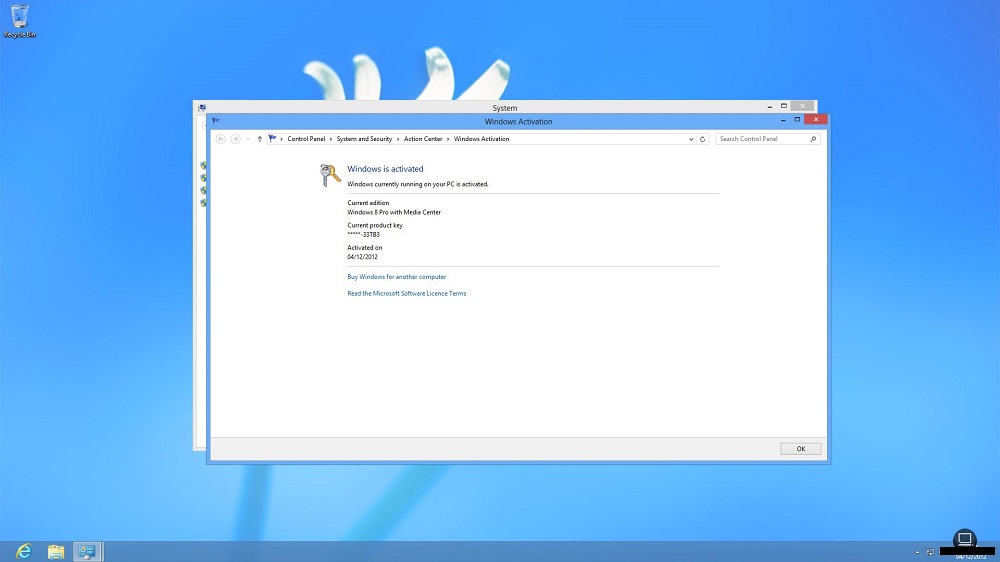Click the breadcrumb arrow after Action Center
1000x562 pixels.
tap(448, 139)
